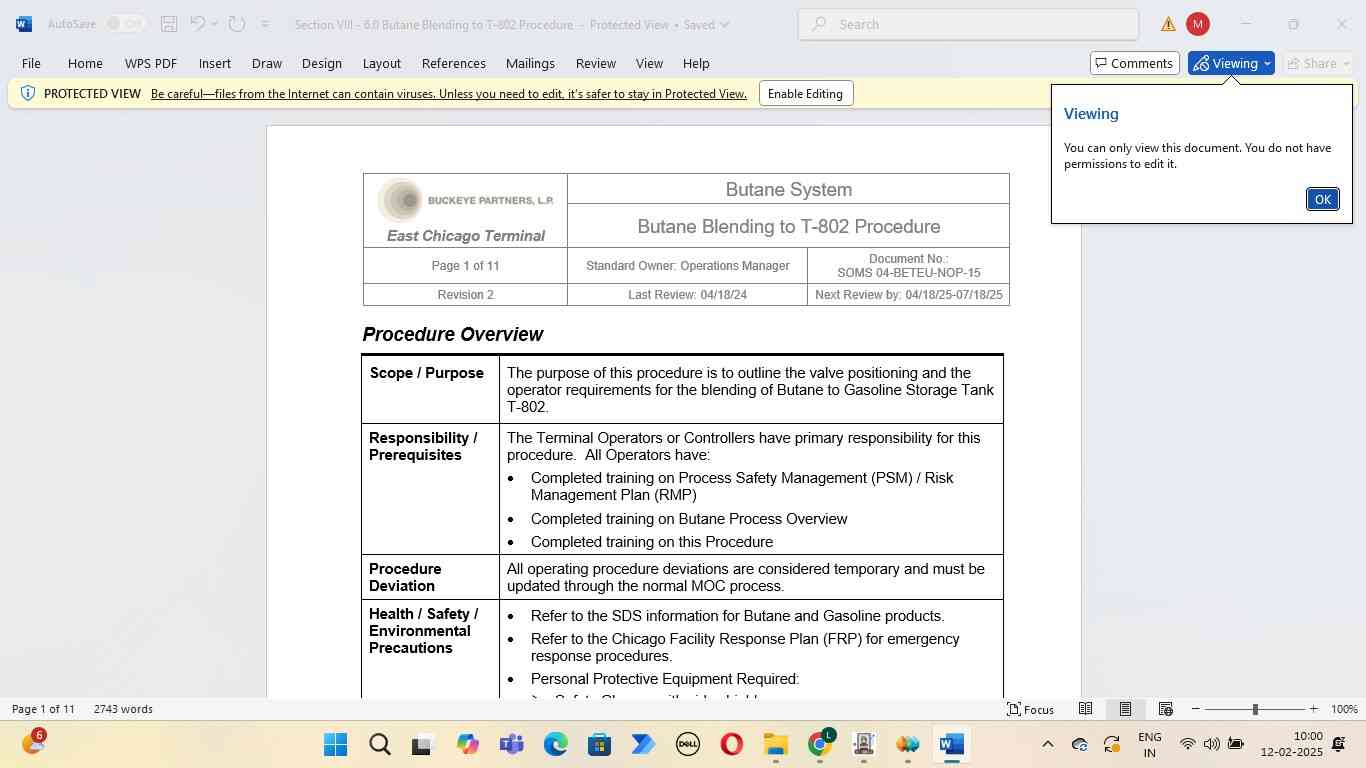The image size is (1366, 768).
Task: Enable Focus mode in status bar
Action: click(1030, 709)
